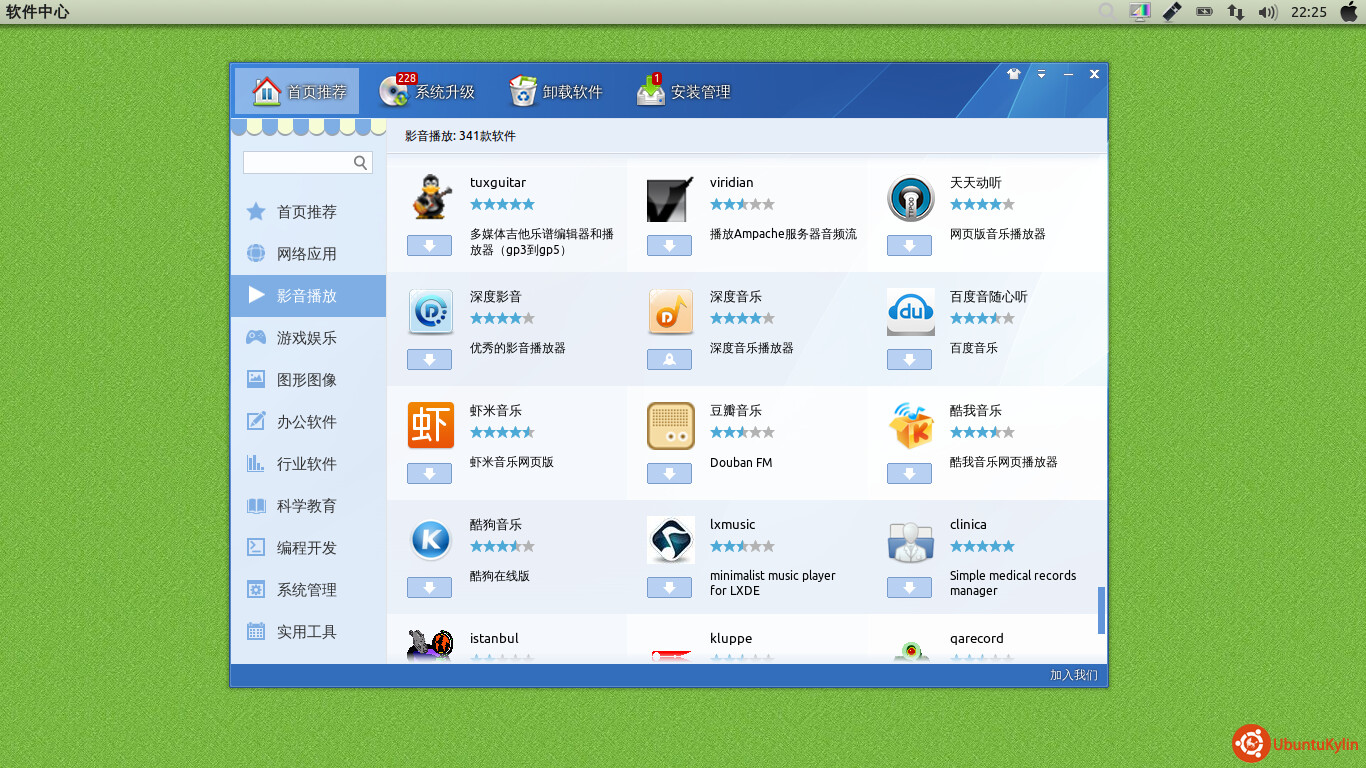Choose 办公软件 category in sidebar
The height and width of the screenshot is (768, 1366).
tap(307, 422)
